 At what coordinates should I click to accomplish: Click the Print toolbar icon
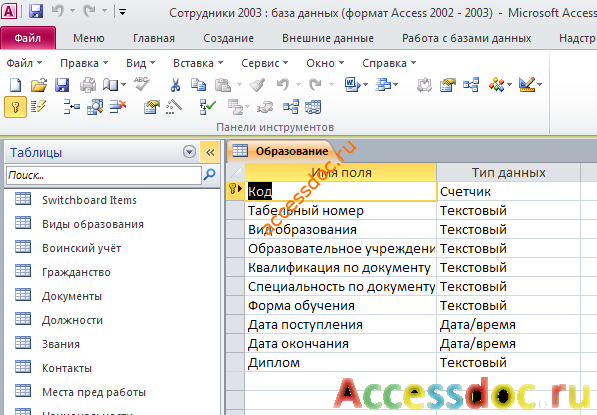[88, 85]
